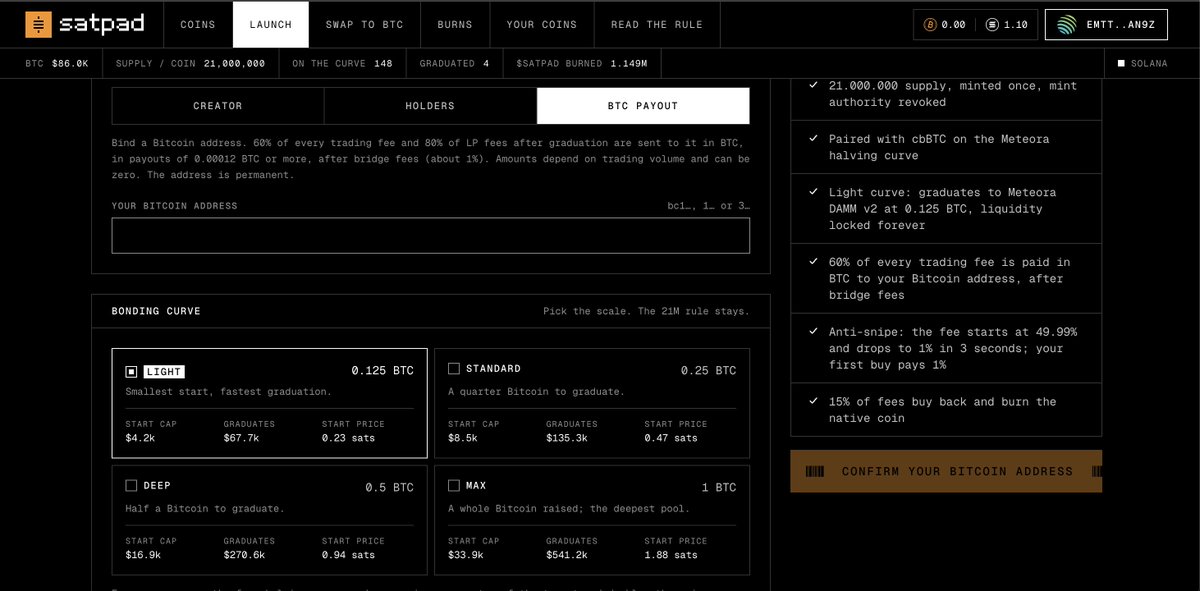The image size is (1200, 591).
Task: Click the SOLANA network label
Action: pos(1149,63)
